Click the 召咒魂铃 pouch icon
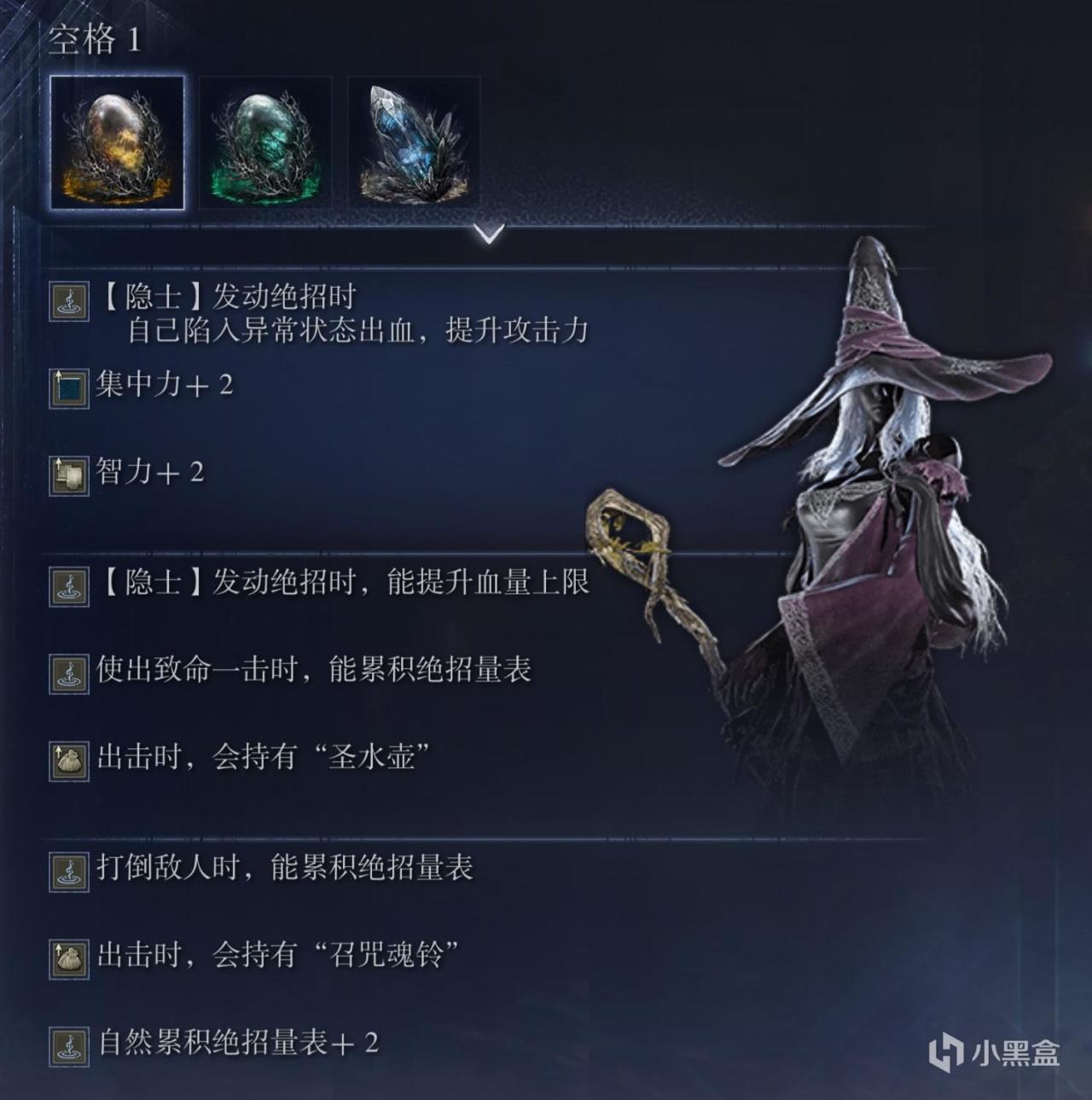The width and height of the screenshot is (1092, 1100). [x=69, y=957]
